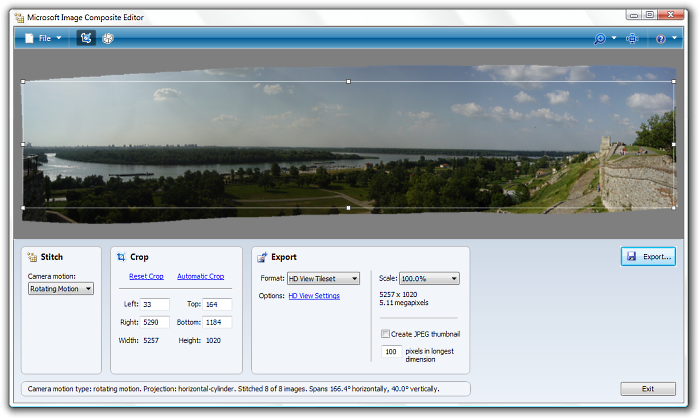Click the zoom magnifier icon

point(599,39)
